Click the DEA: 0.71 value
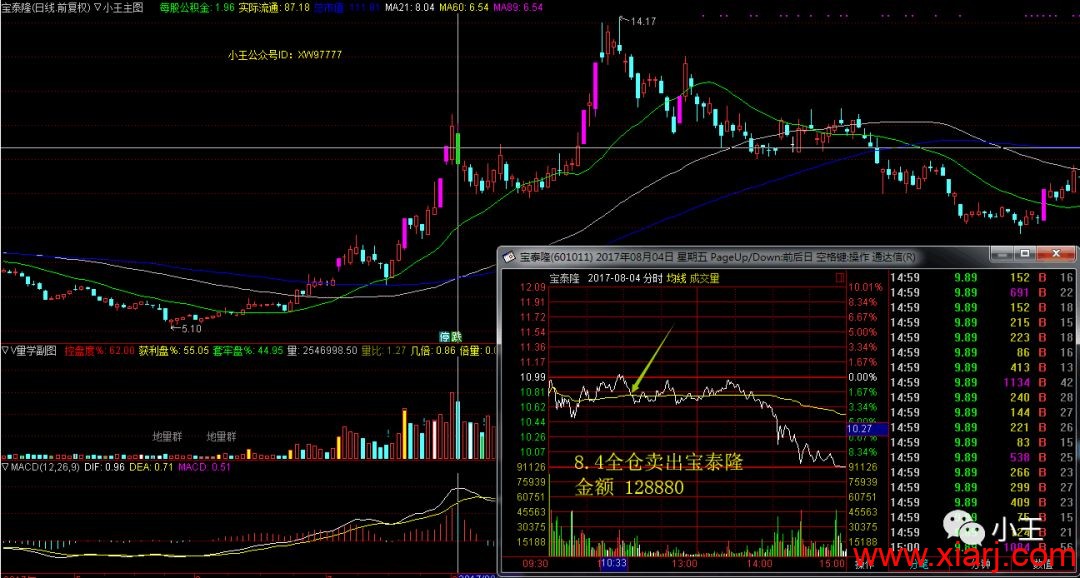The width and height of the screenshot is (1080, 578). coord(151,467)
